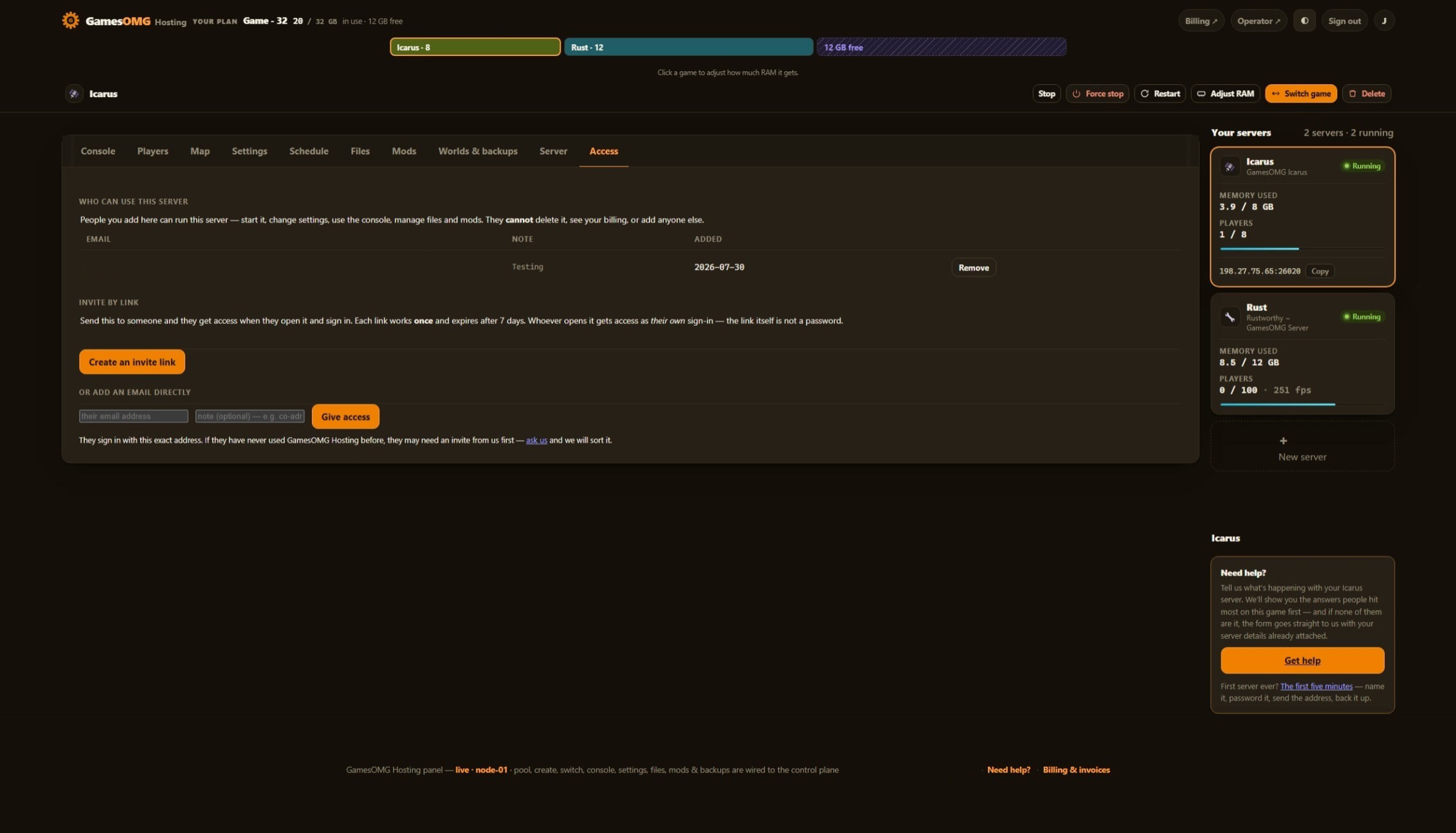Focus the email address input field
Image resolution: width=1456 pixels, height=833 pixels.
[x=134, y=416]
